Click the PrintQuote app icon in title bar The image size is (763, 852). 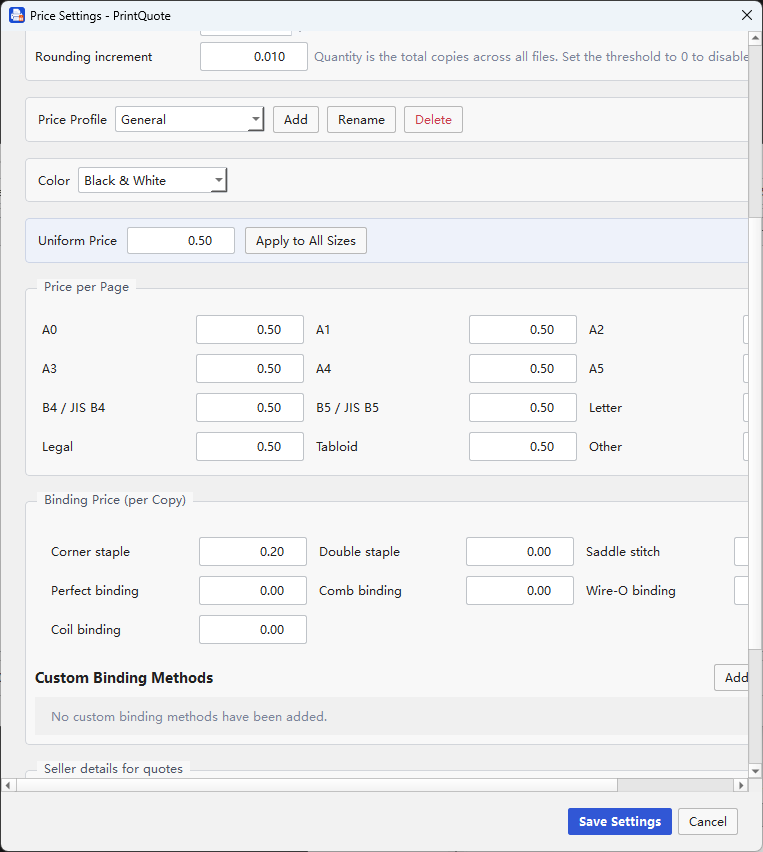(x=17, y=15)
